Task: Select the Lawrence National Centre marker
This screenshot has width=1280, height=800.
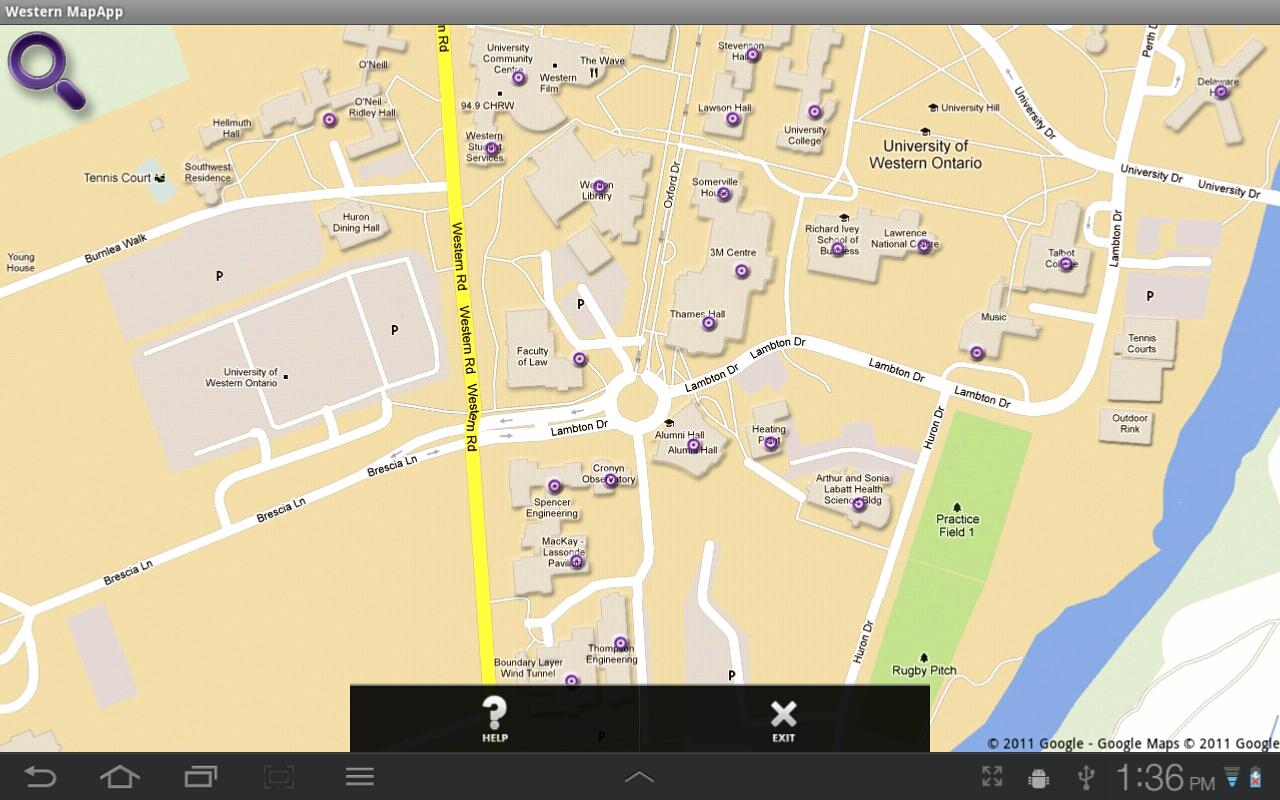Action: tap(924, 245)
